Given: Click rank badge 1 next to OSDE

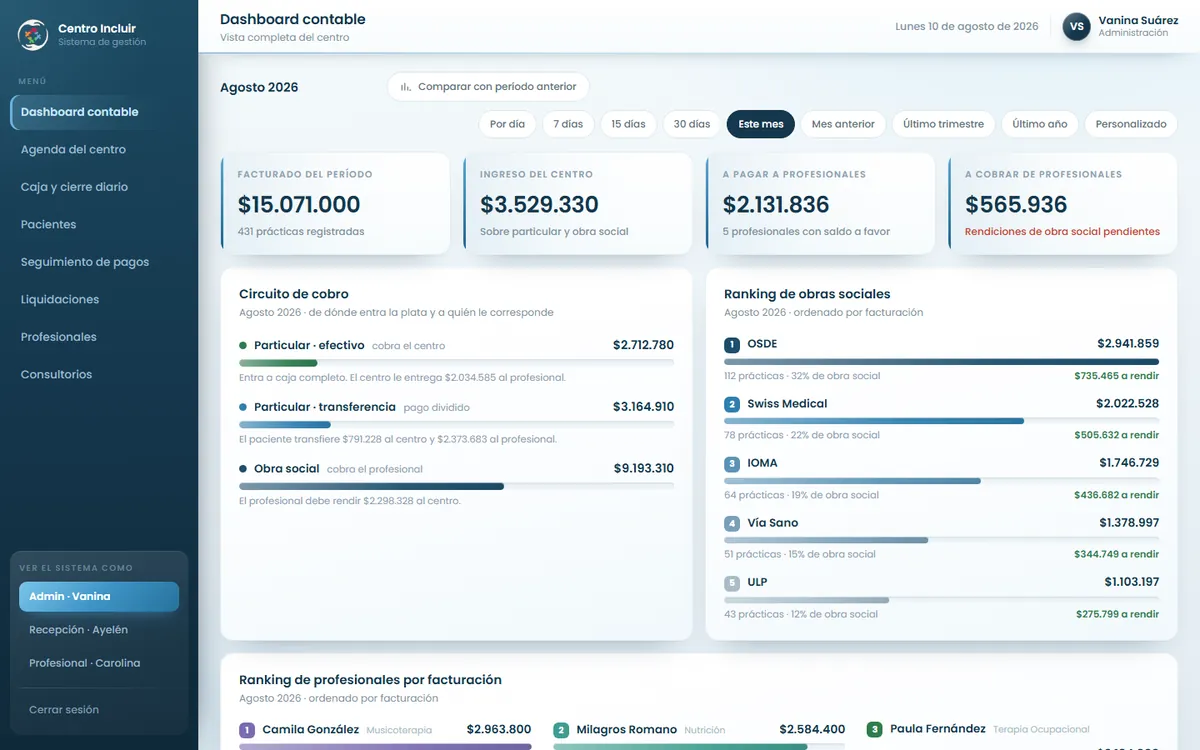Looking at the screenshot, I should point(732,345).
